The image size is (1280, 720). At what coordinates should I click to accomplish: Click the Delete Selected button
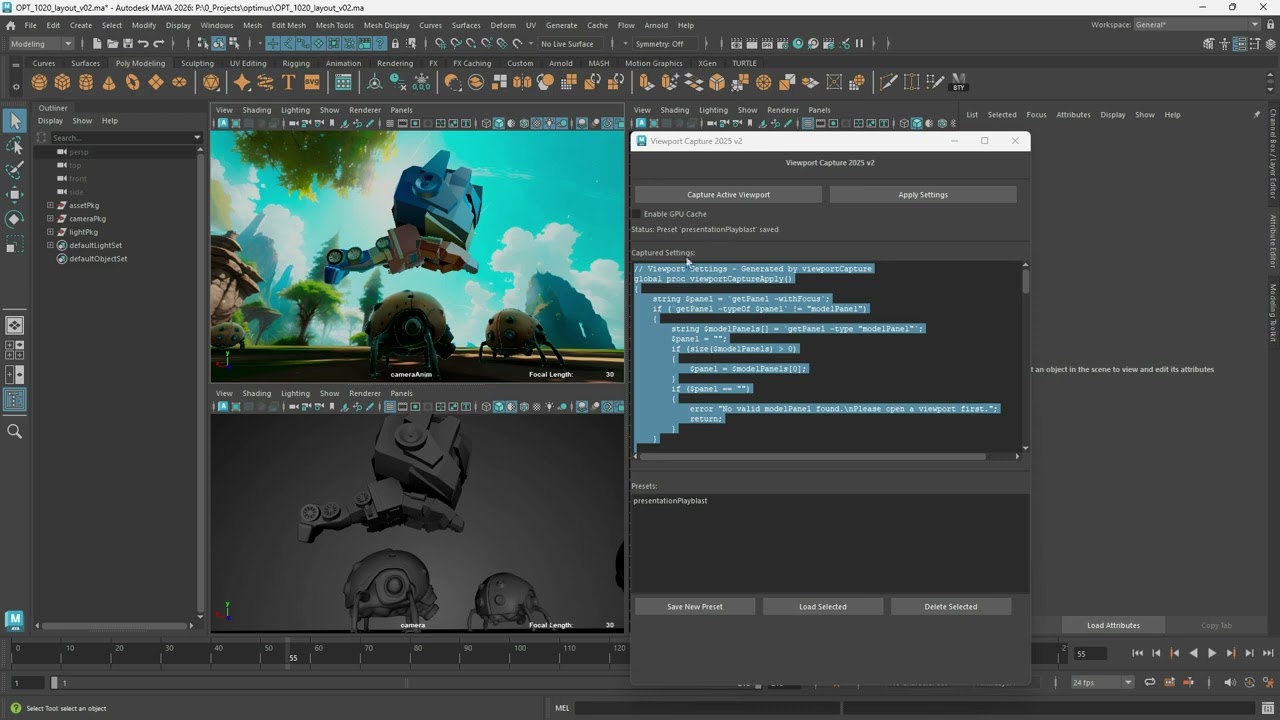pyautogui.click(x=951, y=606)
